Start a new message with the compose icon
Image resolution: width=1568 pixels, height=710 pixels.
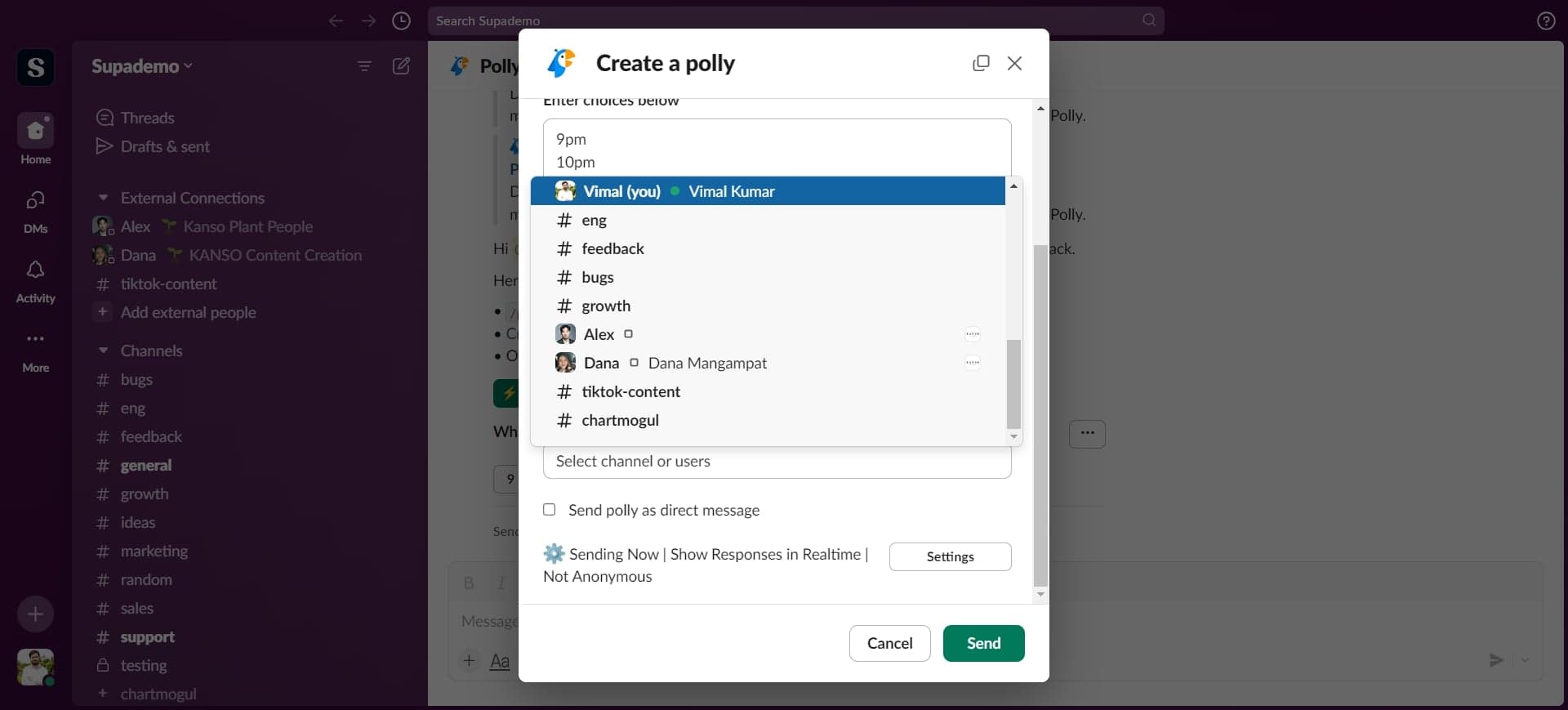click(401, 67)
